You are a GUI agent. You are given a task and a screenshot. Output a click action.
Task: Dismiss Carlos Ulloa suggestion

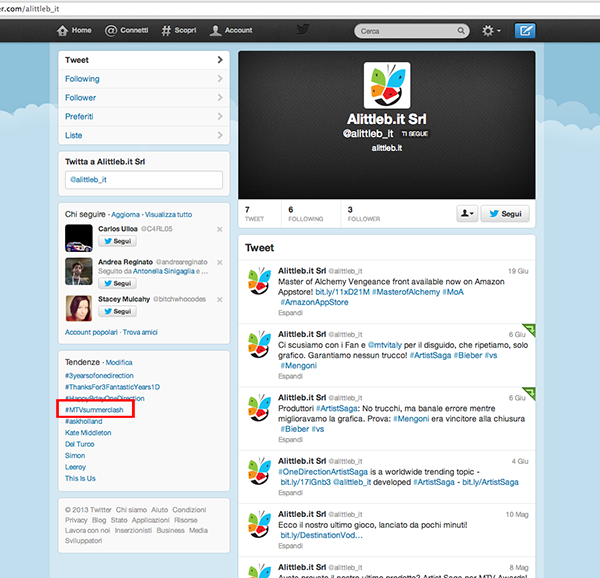tap(220, 229)
